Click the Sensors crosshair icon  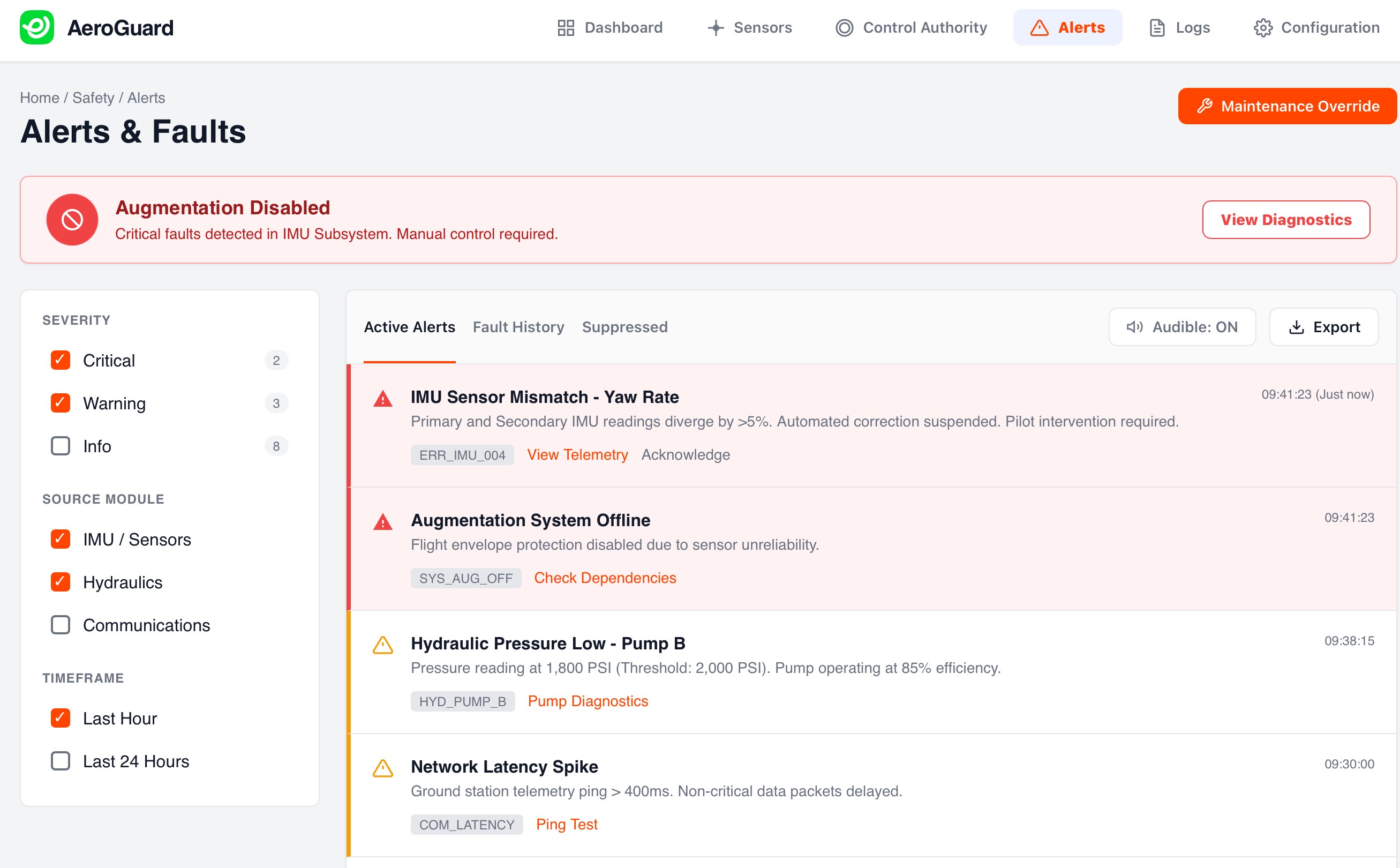click(x=715, y=27)
